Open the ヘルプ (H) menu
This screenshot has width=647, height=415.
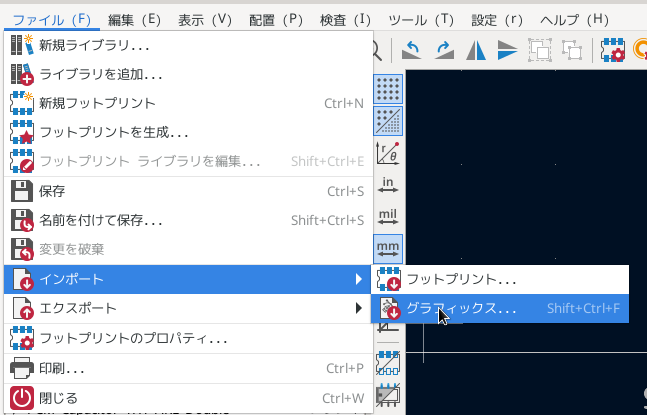[574, 20]
